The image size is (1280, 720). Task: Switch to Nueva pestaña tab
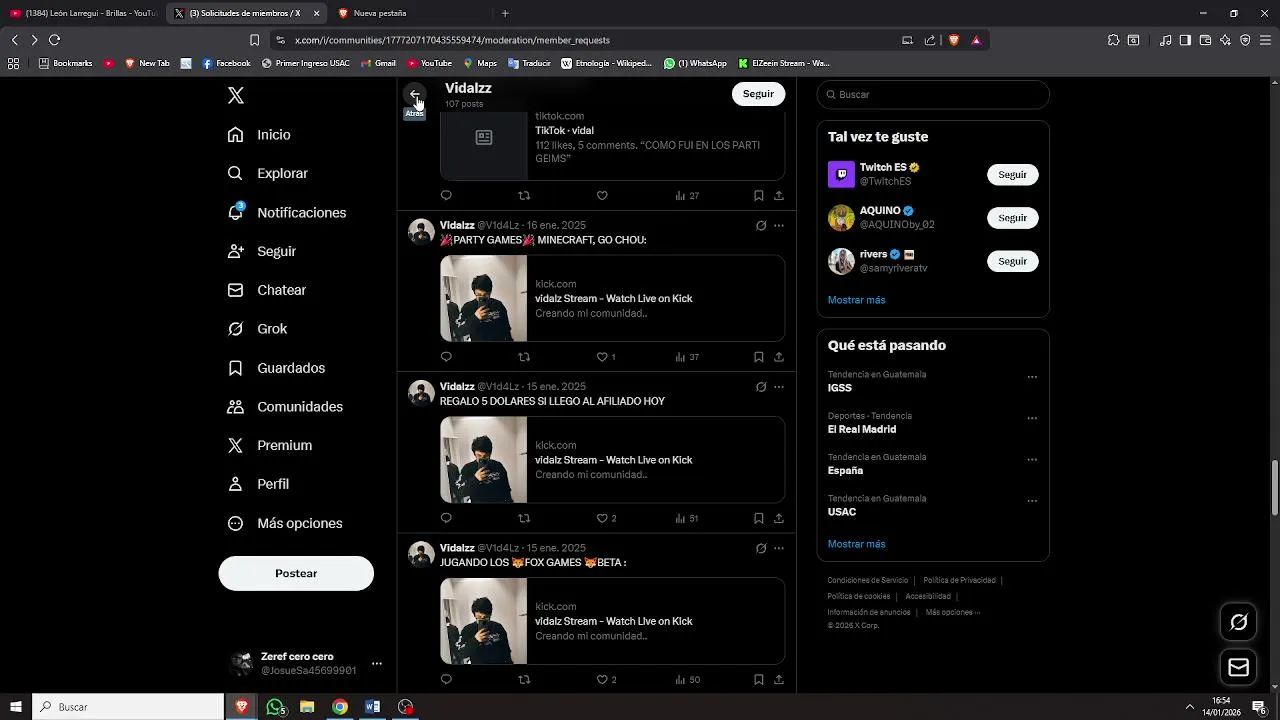pyautogui.click(x=410, y=13)
